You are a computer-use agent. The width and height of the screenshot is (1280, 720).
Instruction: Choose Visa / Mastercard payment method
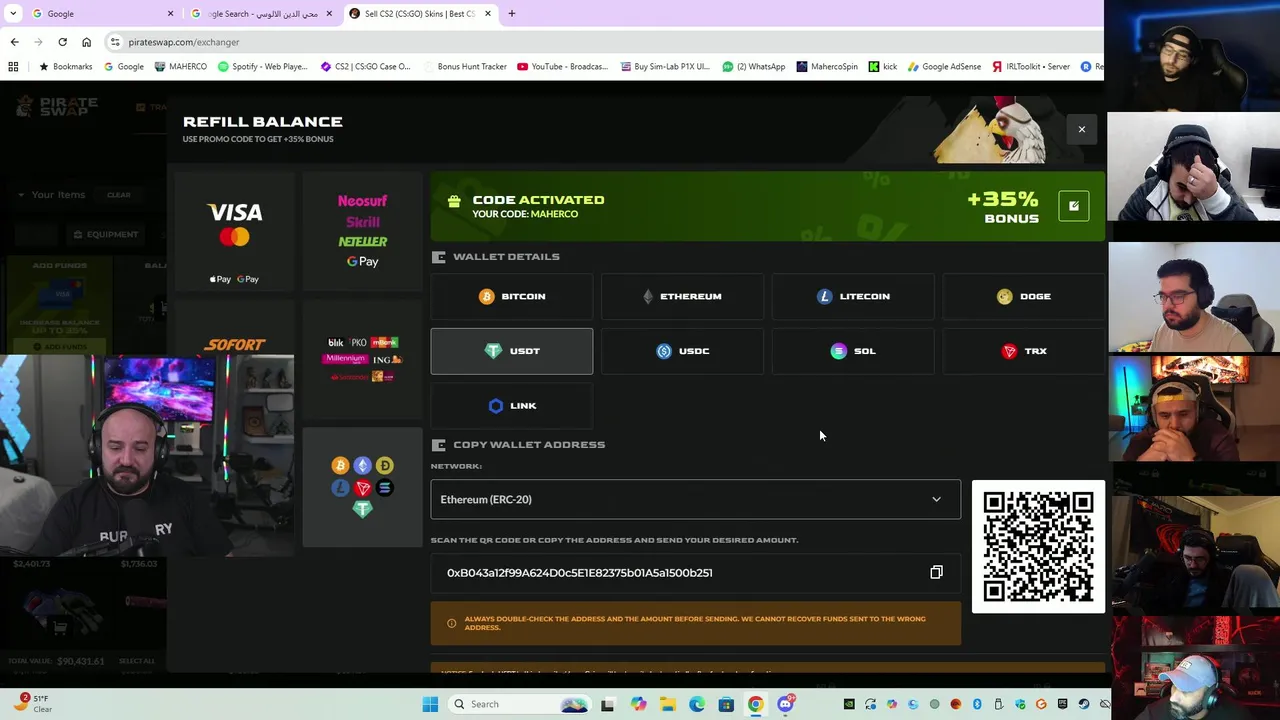pos(235,232)
